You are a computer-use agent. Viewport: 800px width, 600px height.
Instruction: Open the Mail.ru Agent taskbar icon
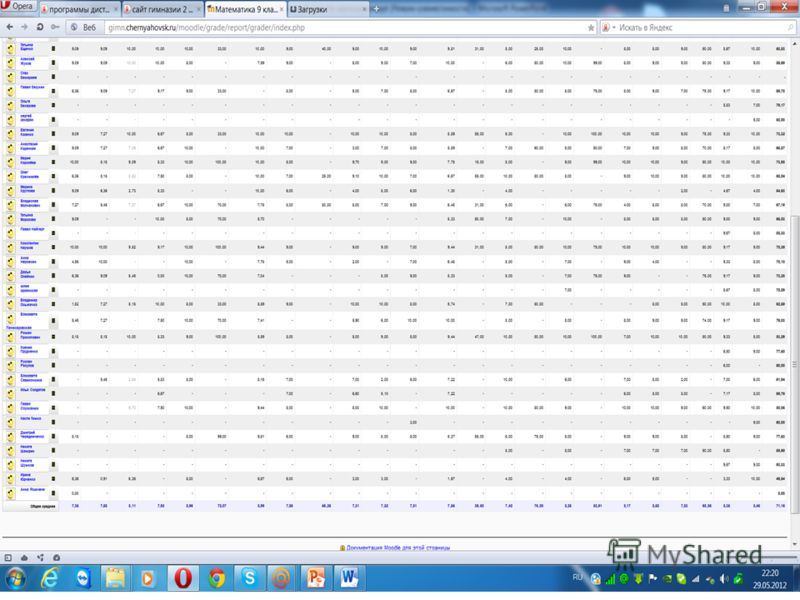tap(282, 579)
